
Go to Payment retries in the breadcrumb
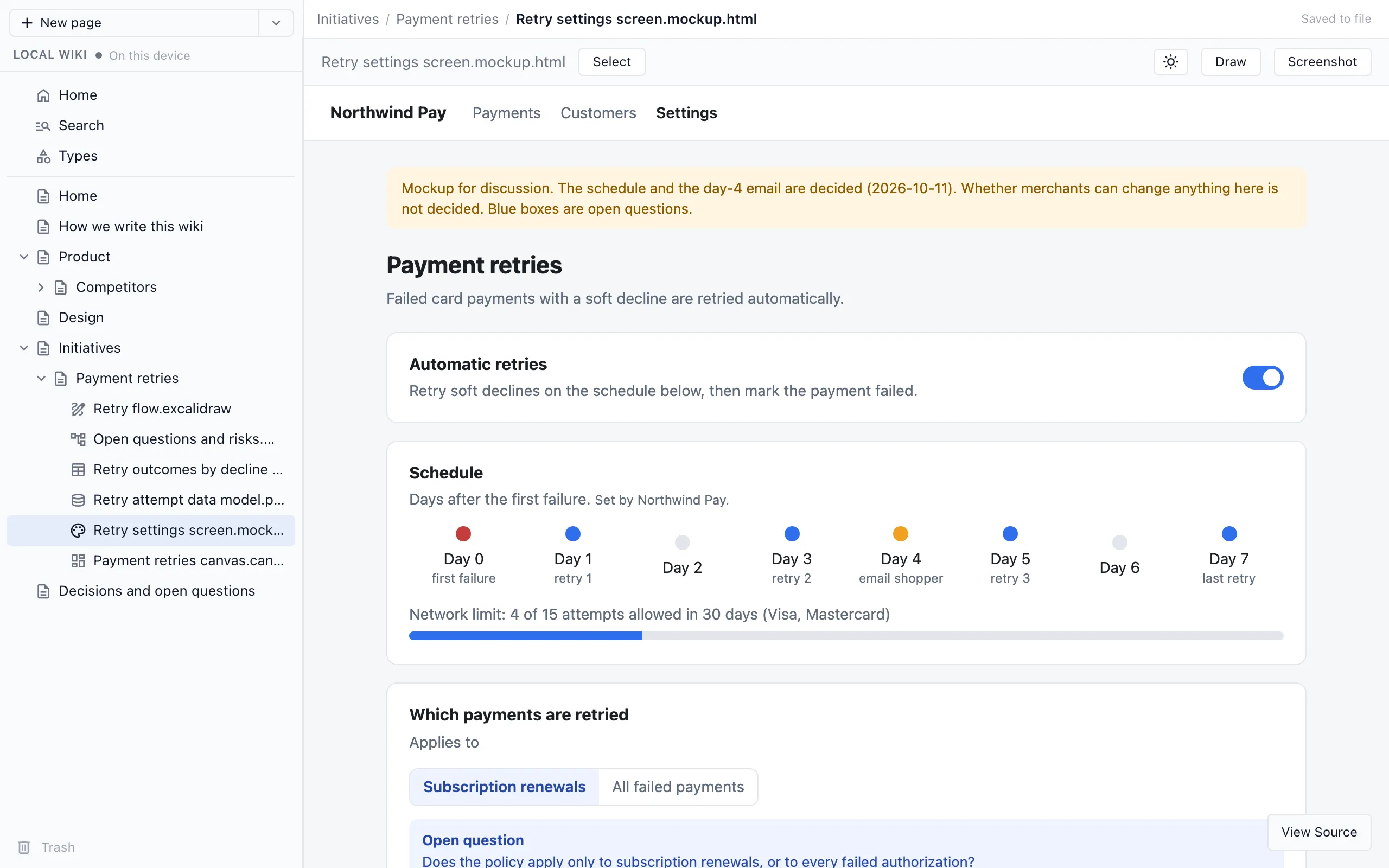(447, 20)
